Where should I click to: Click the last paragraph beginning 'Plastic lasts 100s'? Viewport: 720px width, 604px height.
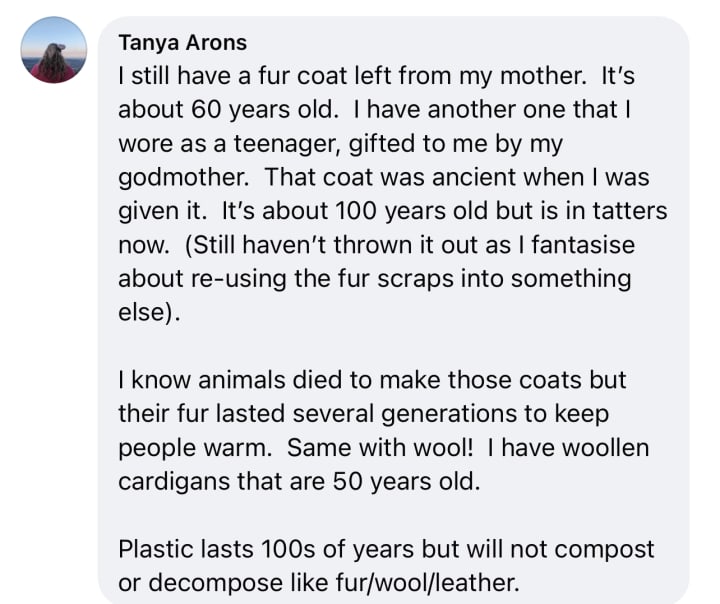(386, 566)
